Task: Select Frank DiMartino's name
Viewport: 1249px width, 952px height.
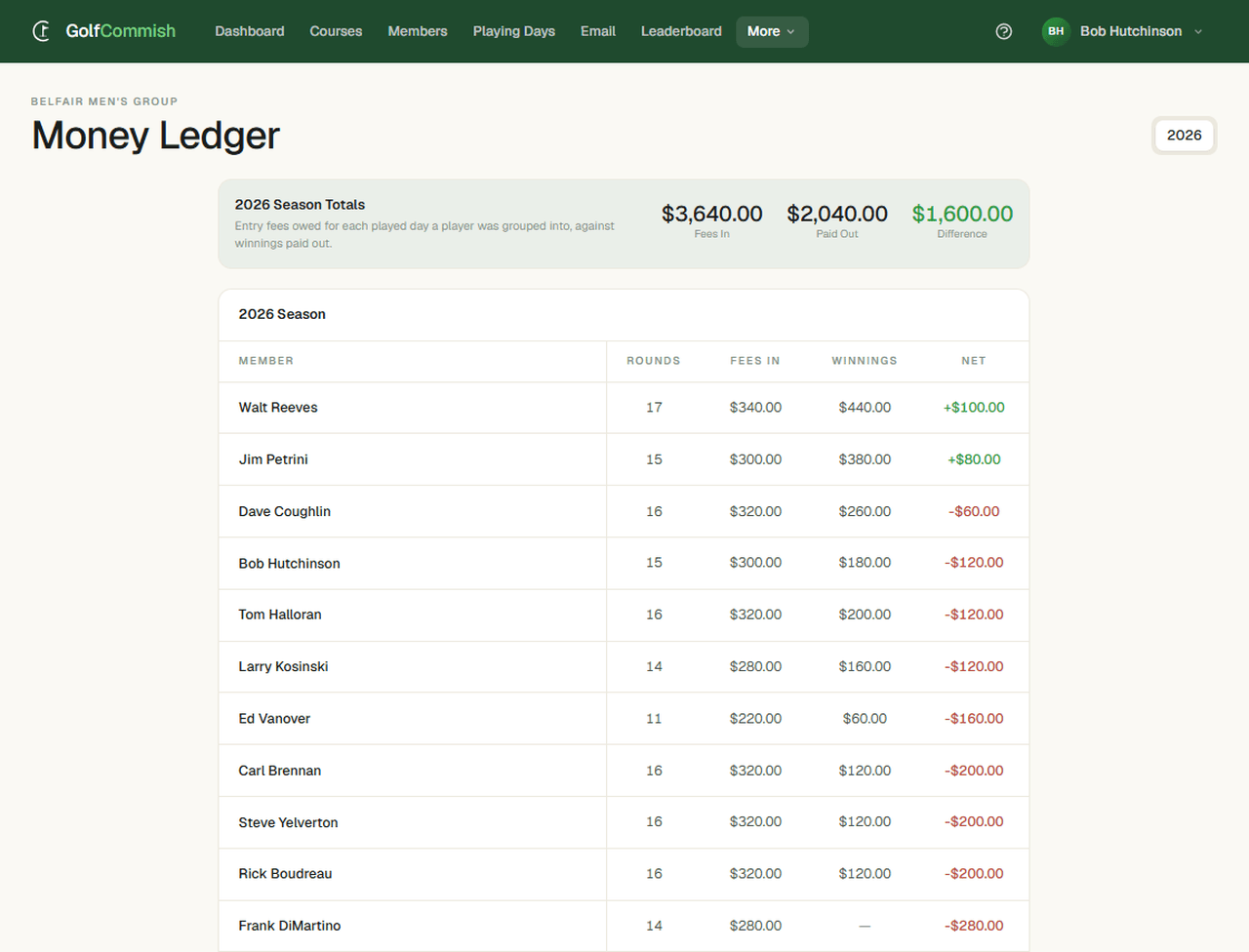Action: tap(290, 926)
